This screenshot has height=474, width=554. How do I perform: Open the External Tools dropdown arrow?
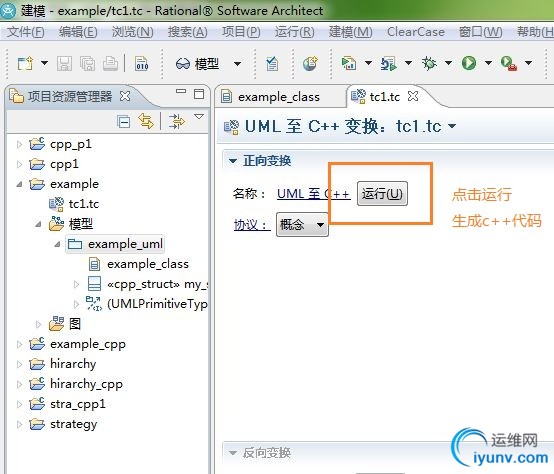[529, 63]
